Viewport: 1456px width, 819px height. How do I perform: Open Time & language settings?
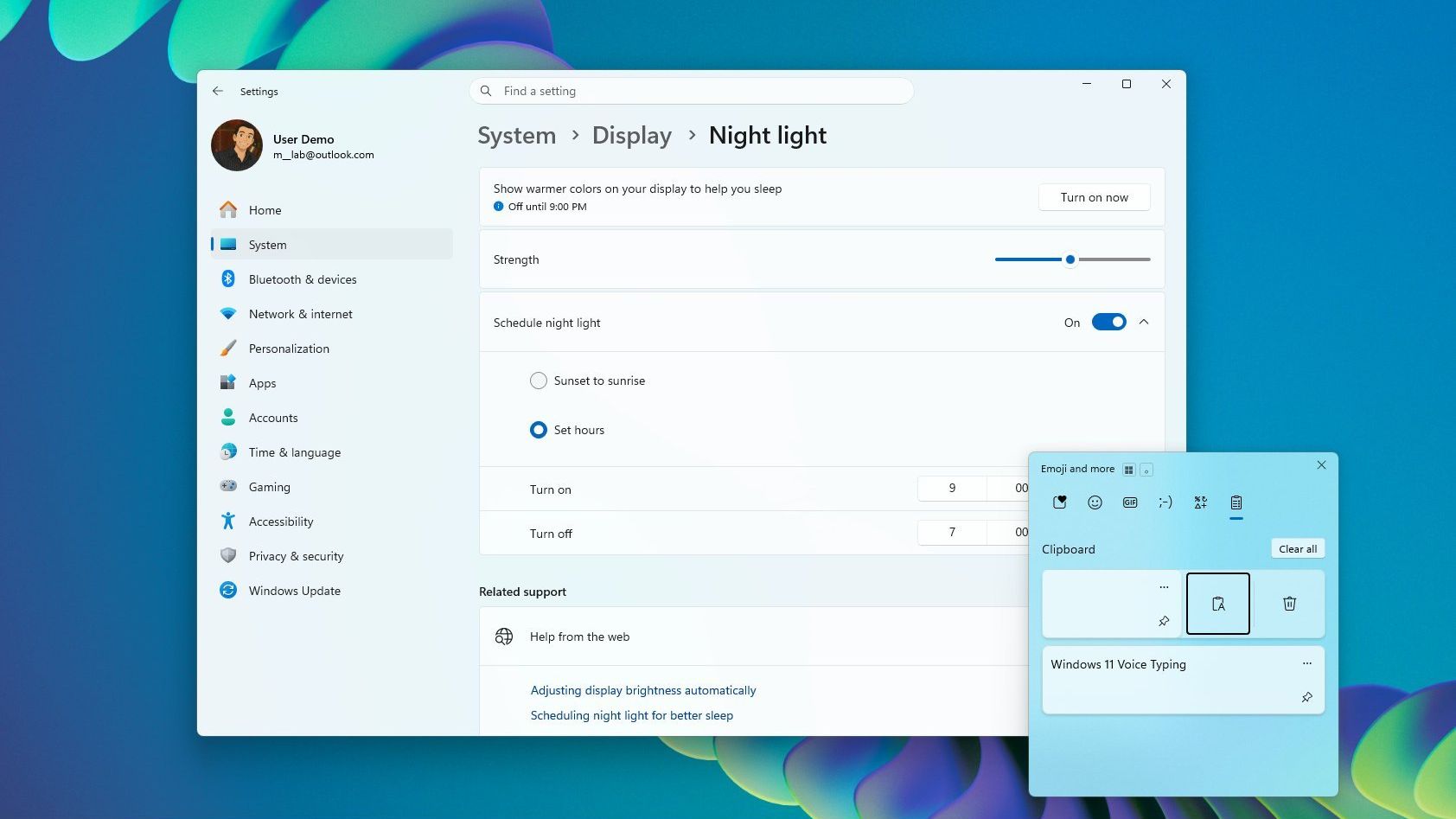(332, 452)
